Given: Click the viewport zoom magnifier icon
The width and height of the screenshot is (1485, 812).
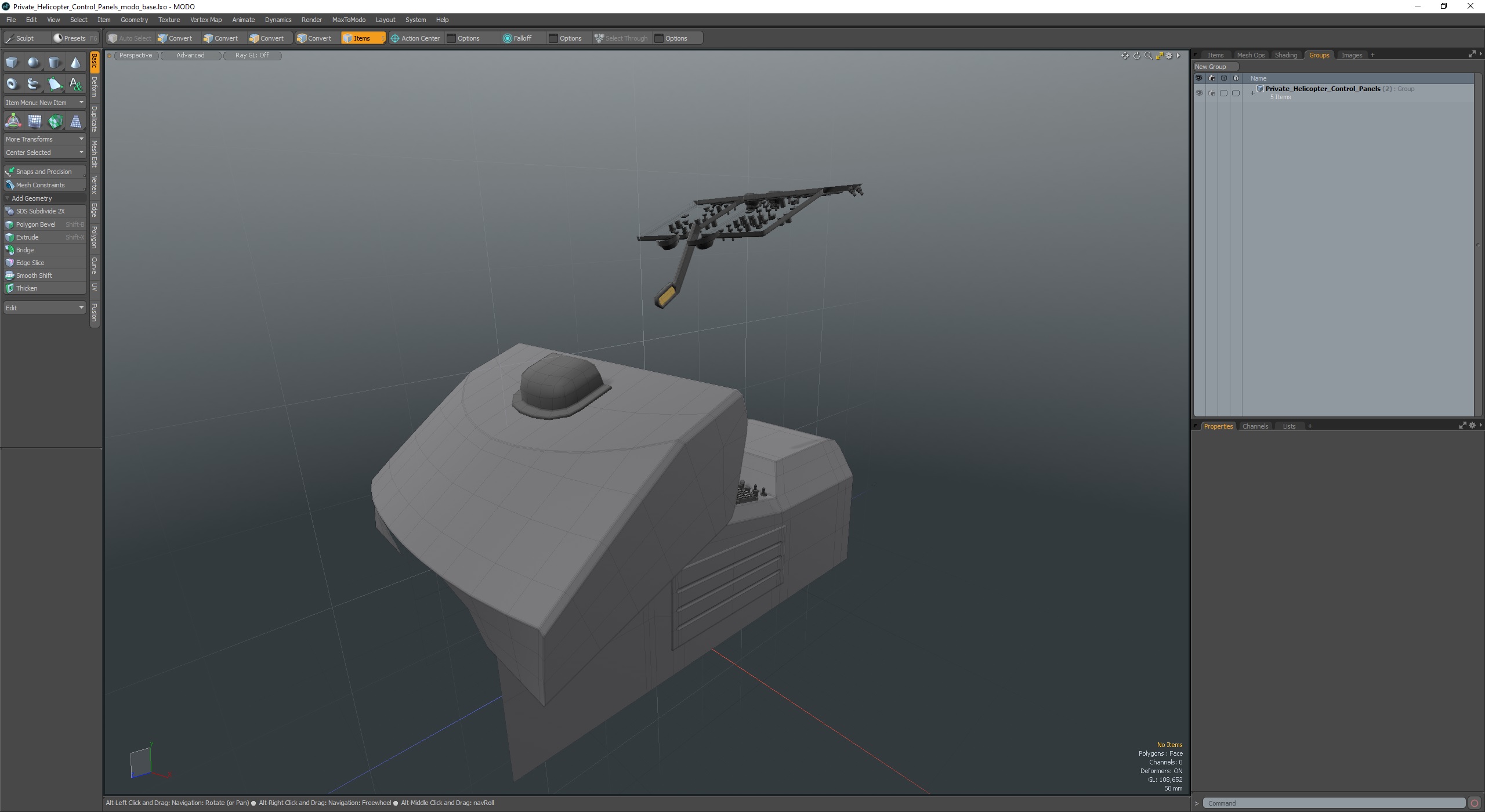Looking at the screenshot, I should pos(1148,56).
